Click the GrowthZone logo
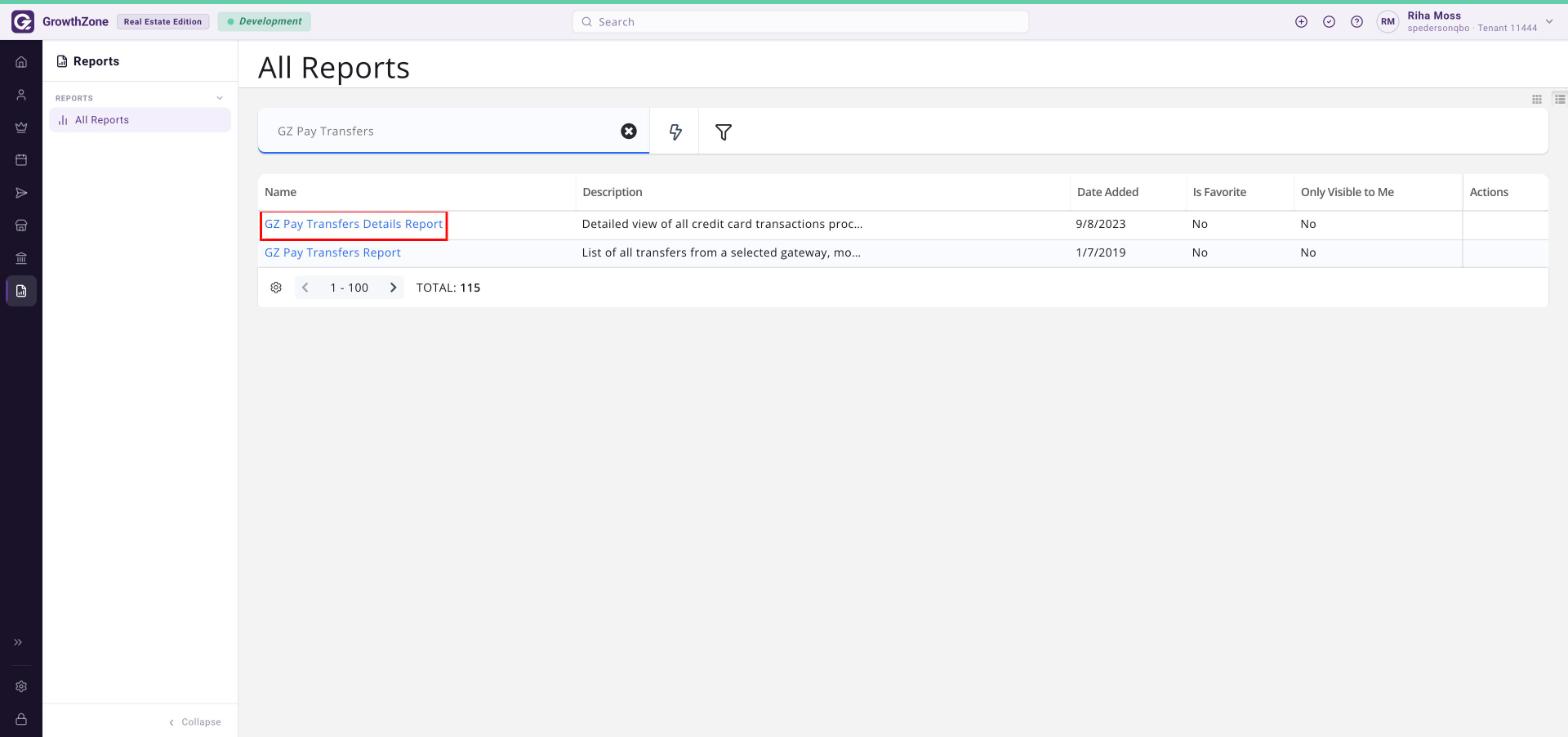Image resolution: width=1568 pixels, height=737 pixels. (22, 21)
